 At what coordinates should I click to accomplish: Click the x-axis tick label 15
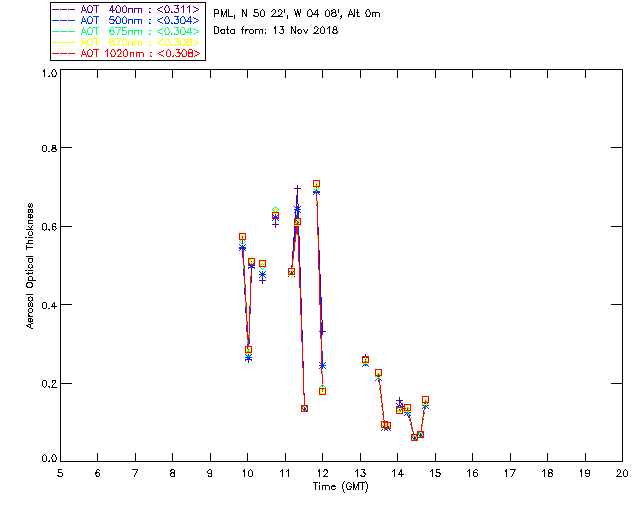(435, 473)
